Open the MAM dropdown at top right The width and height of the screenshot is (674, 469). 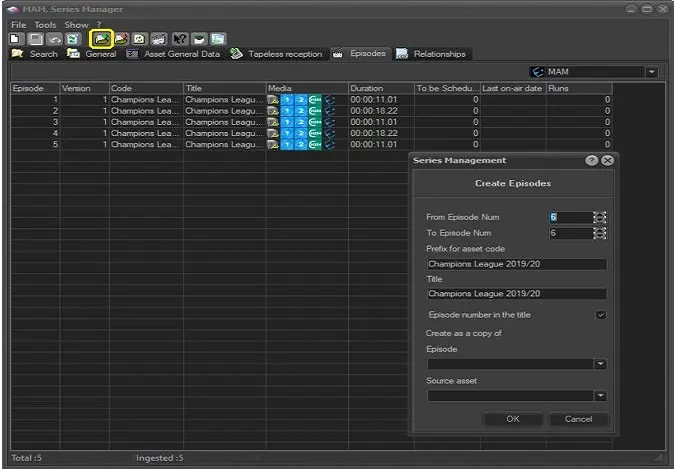(x=652, y=72)
